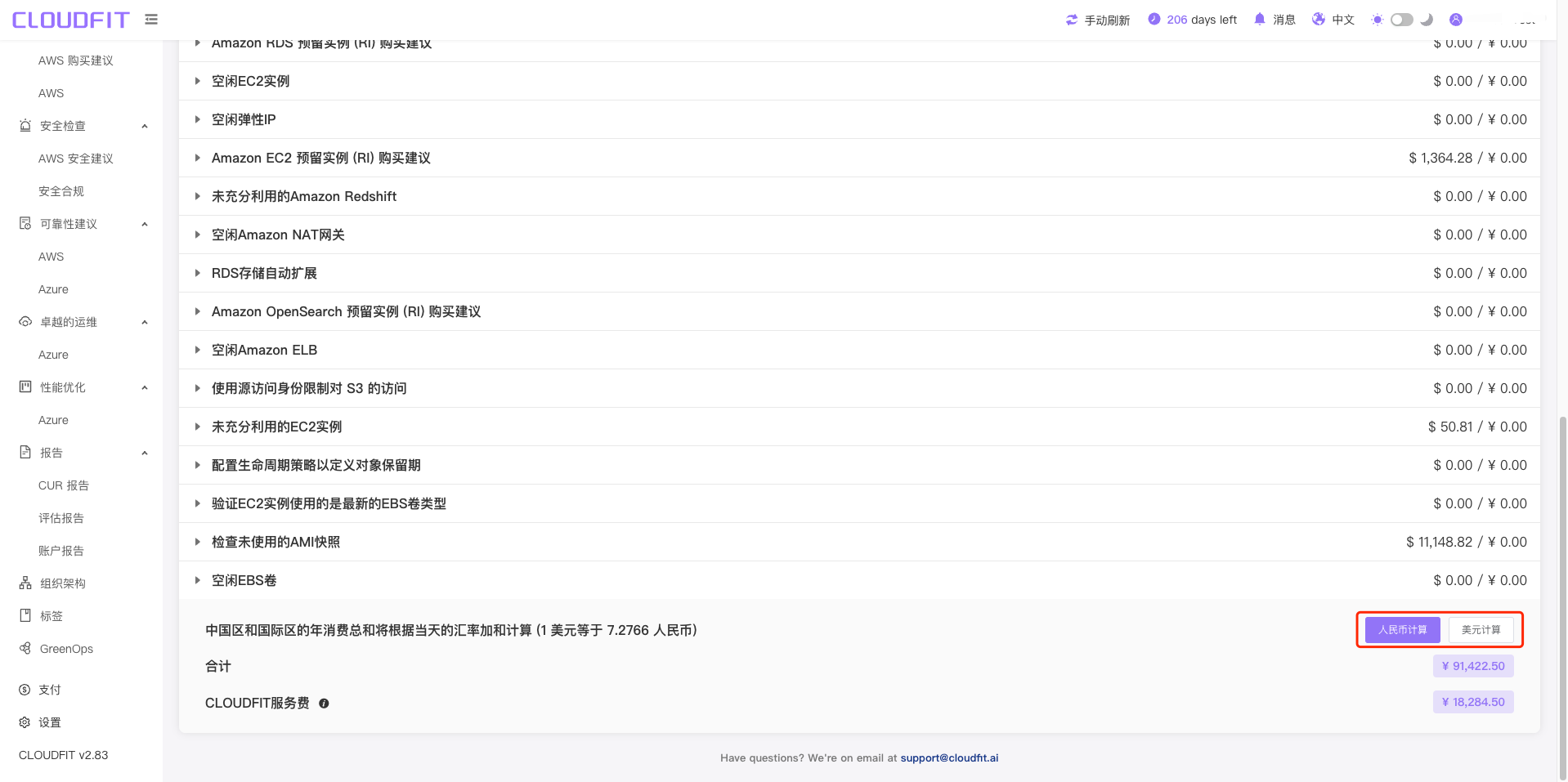Image resolution: width=1568 pixels, height=782 pixels.
Task: Select 人民币计算 currency option
Action: [1403, 630]
